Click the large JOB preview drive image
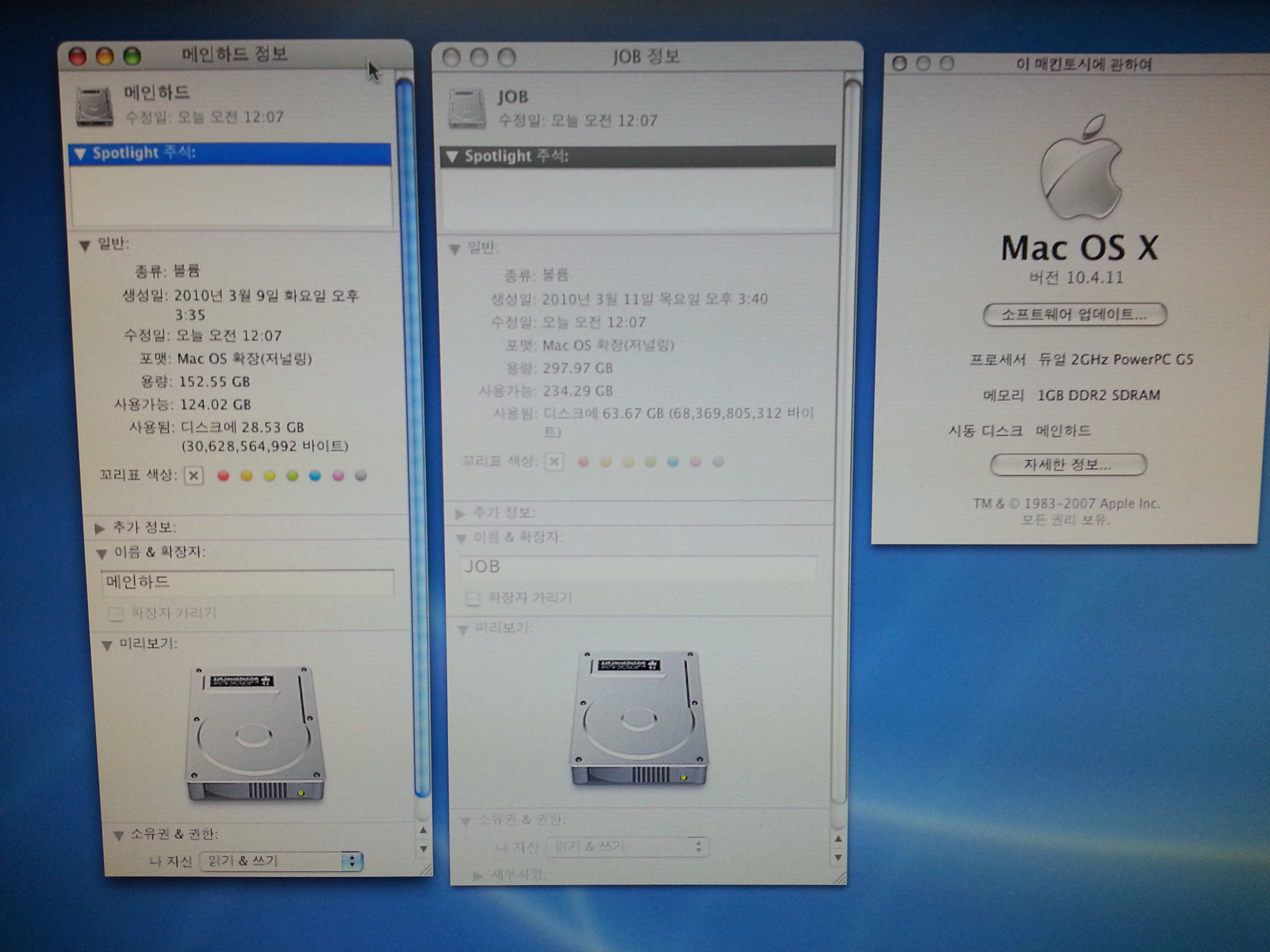 [639, 719]
